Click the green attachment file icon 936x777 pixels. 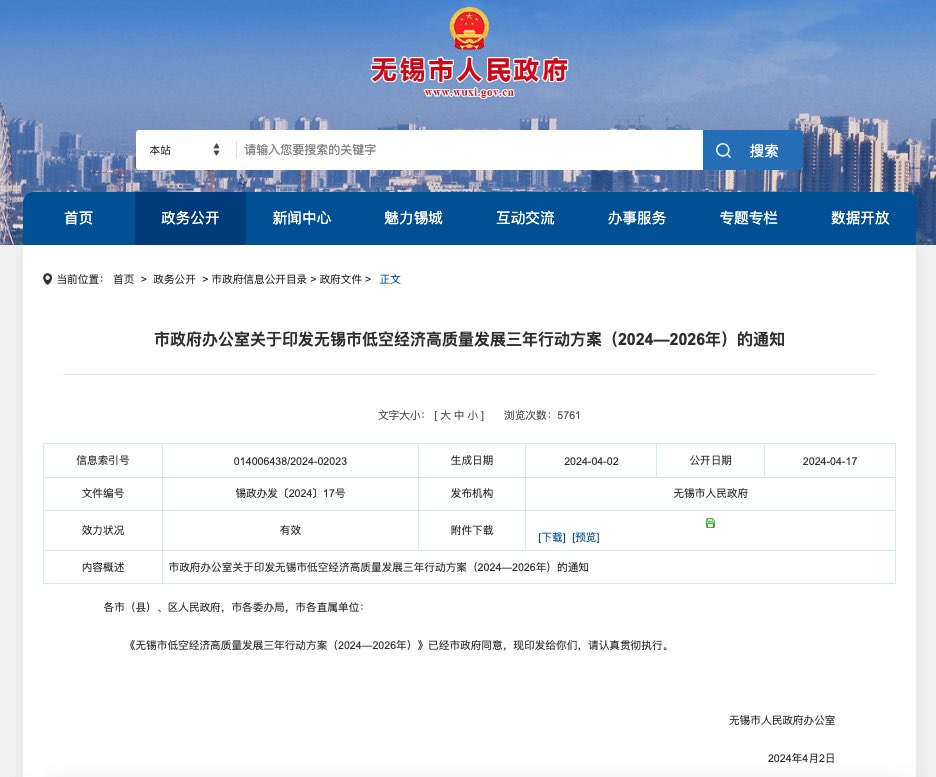coord(710,523)
